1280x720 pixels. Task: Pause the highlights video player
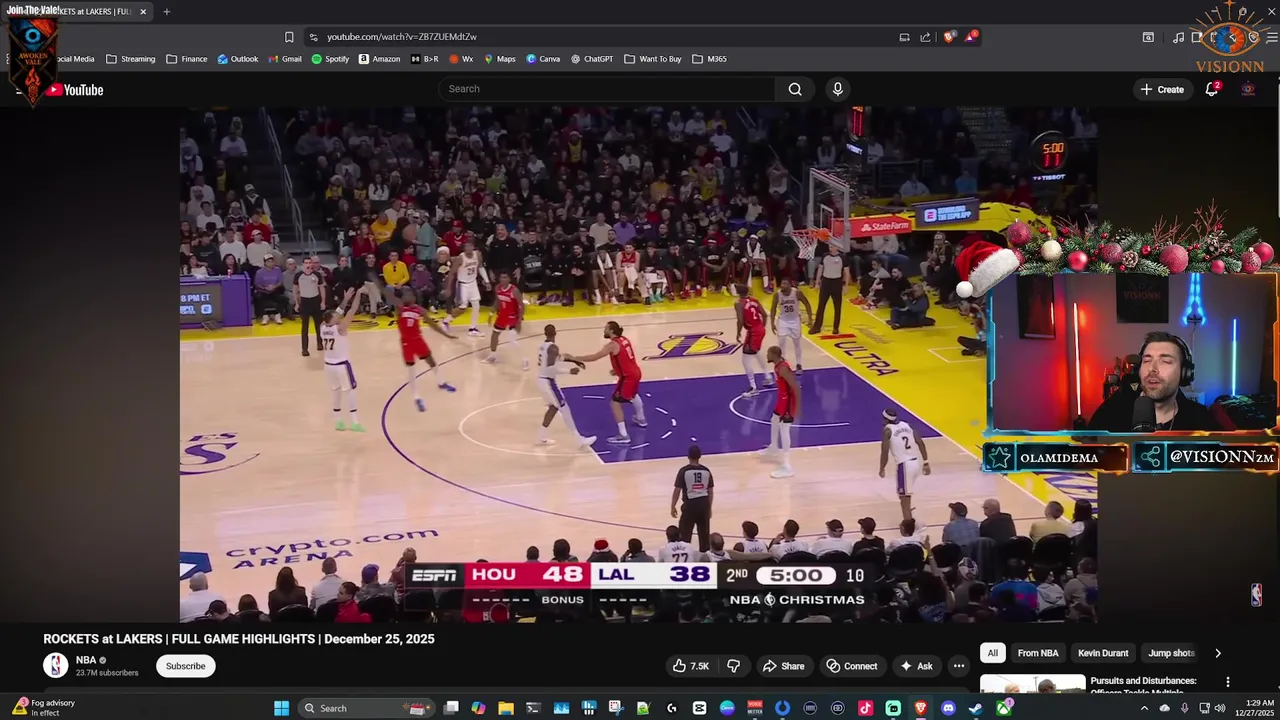click(x=638, y=365)
